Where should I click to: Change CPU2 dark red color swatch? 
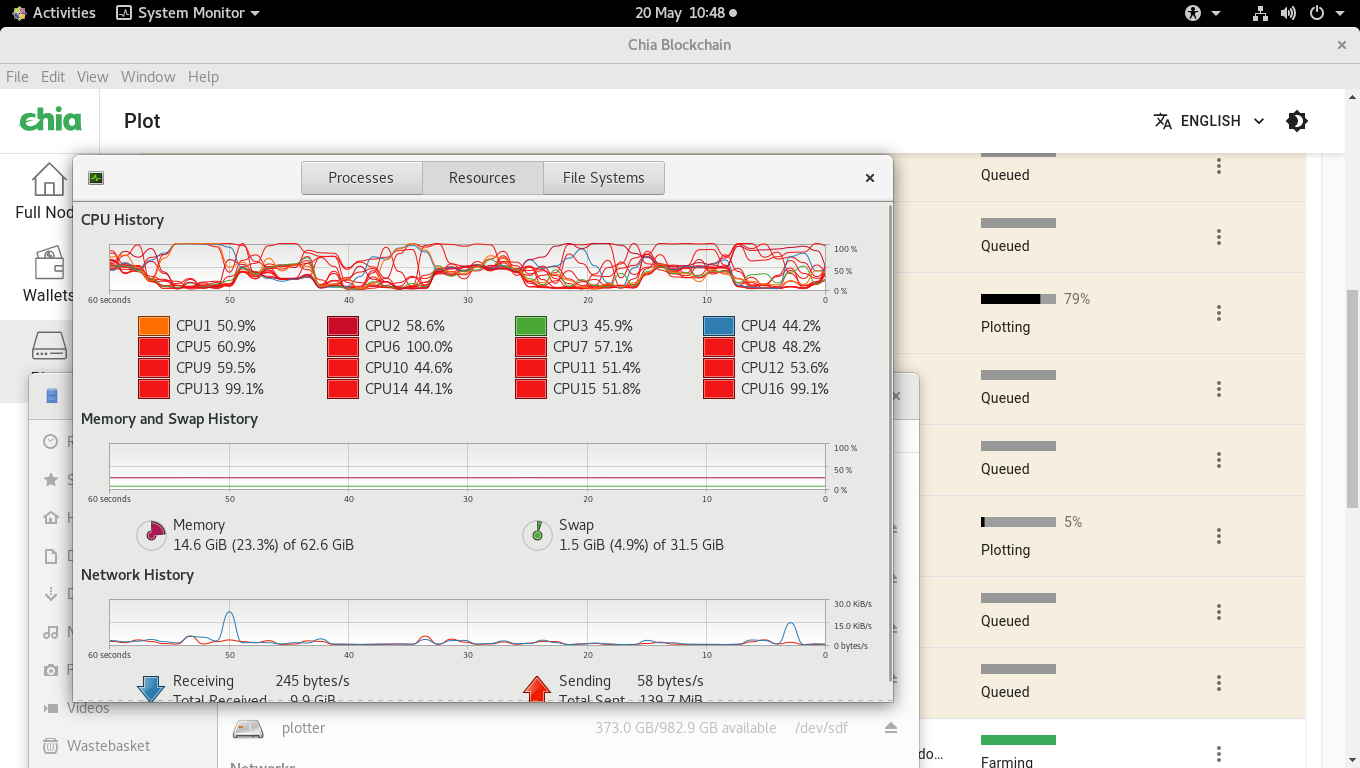pos(343,326)
